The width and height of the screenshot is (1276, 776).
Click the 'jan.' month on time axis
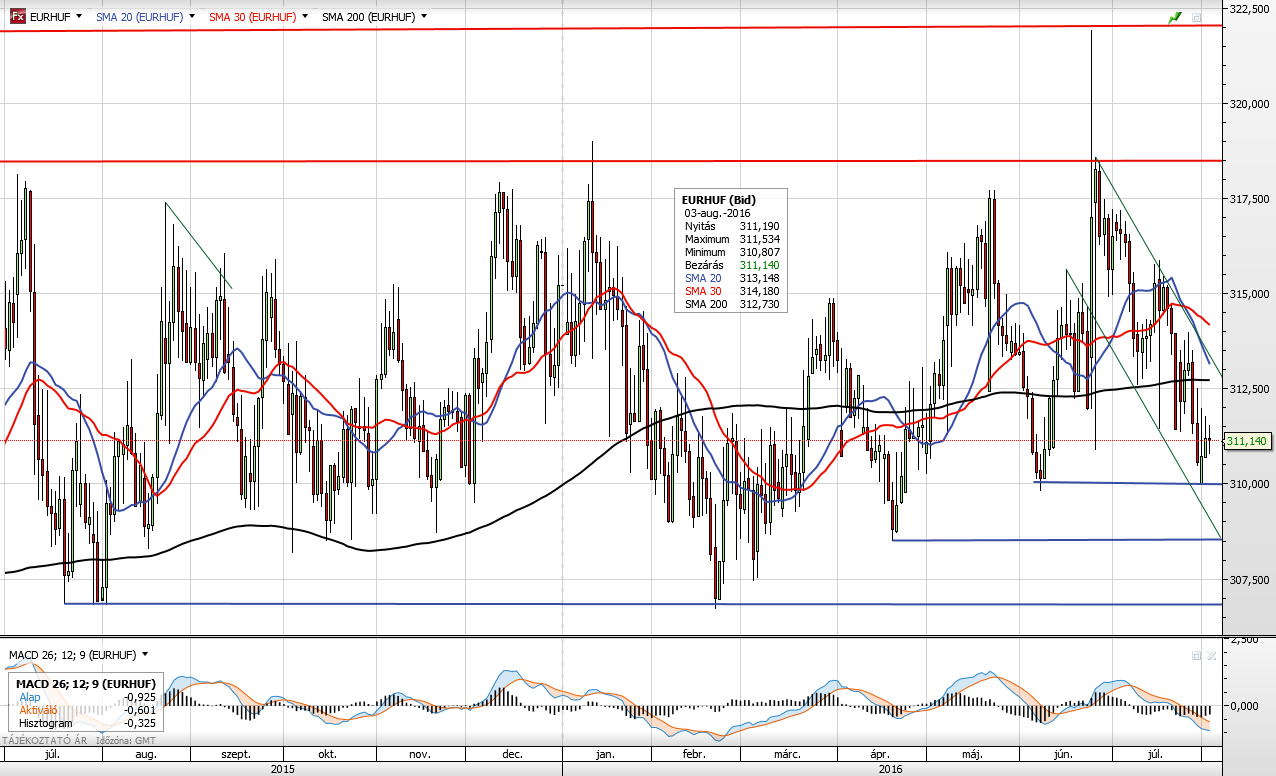(x=604, y=755)
